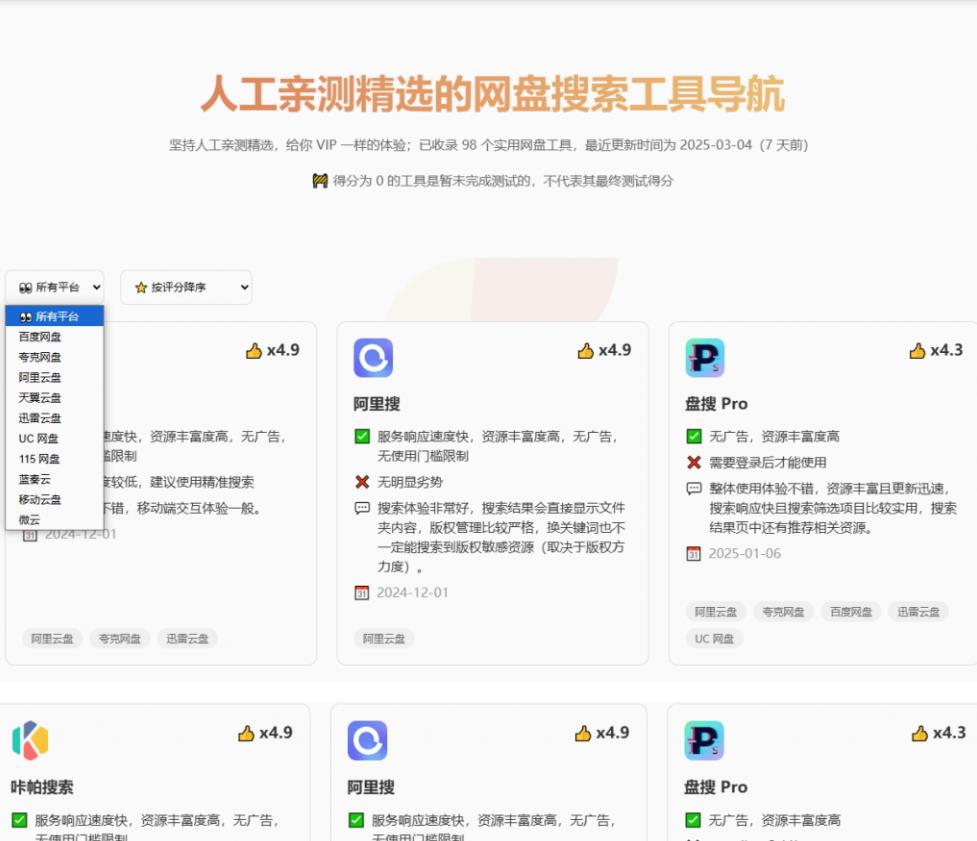Choose 夸克网盘 from the platform list
977x841 pixels.
(x=54, y=358)
